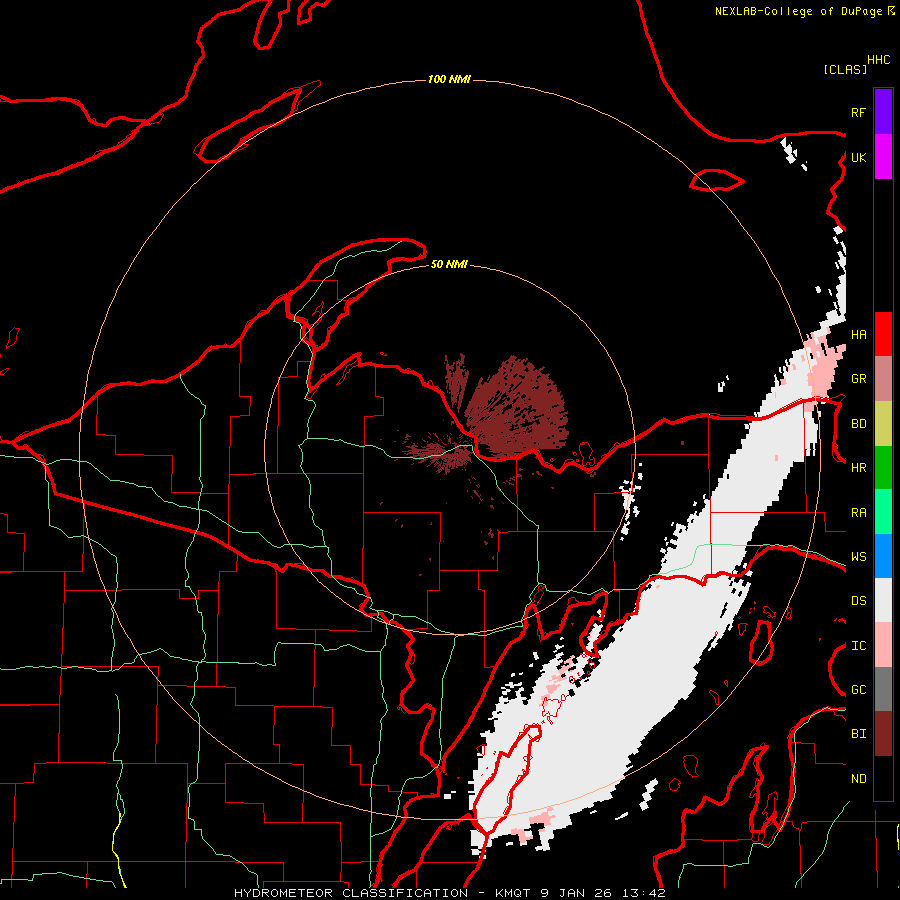Image resolution: width=900 pixels, height=900 pixels.
Task: Click the RF purple legend swatch
Action: [883, 111]
